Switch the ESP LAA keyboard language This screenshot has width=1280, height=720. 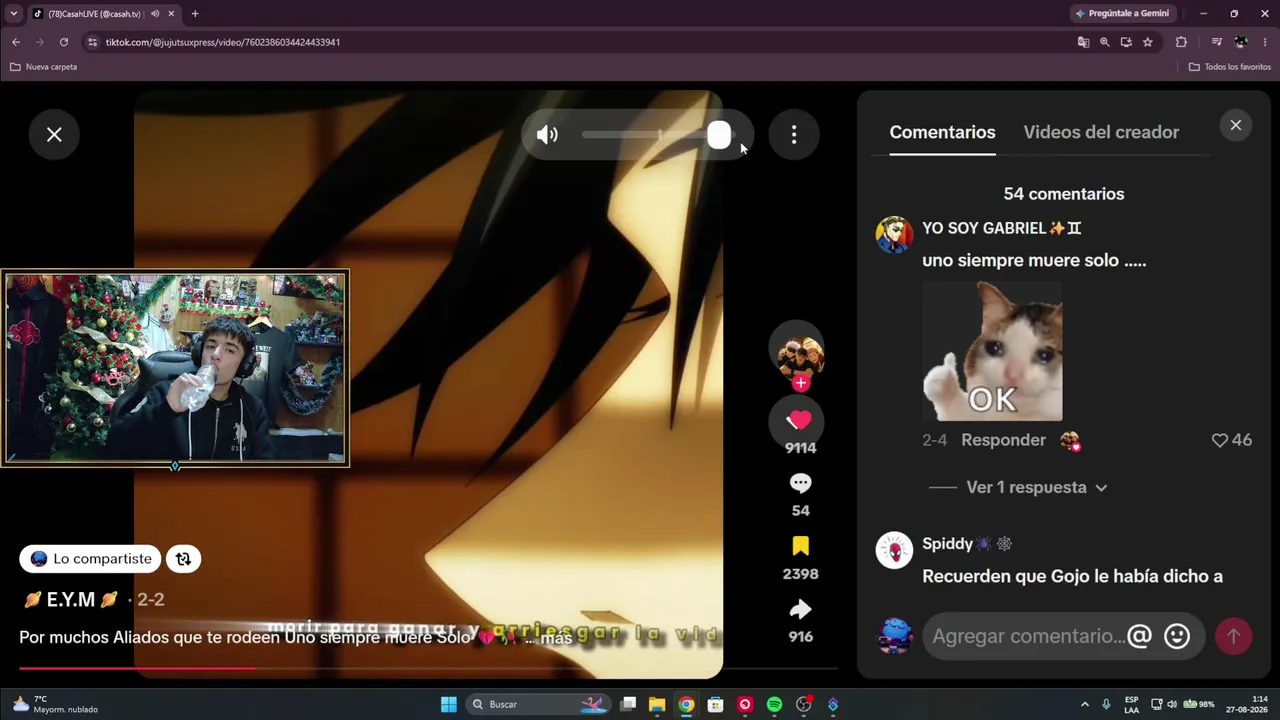click(x=1131, y=704)
